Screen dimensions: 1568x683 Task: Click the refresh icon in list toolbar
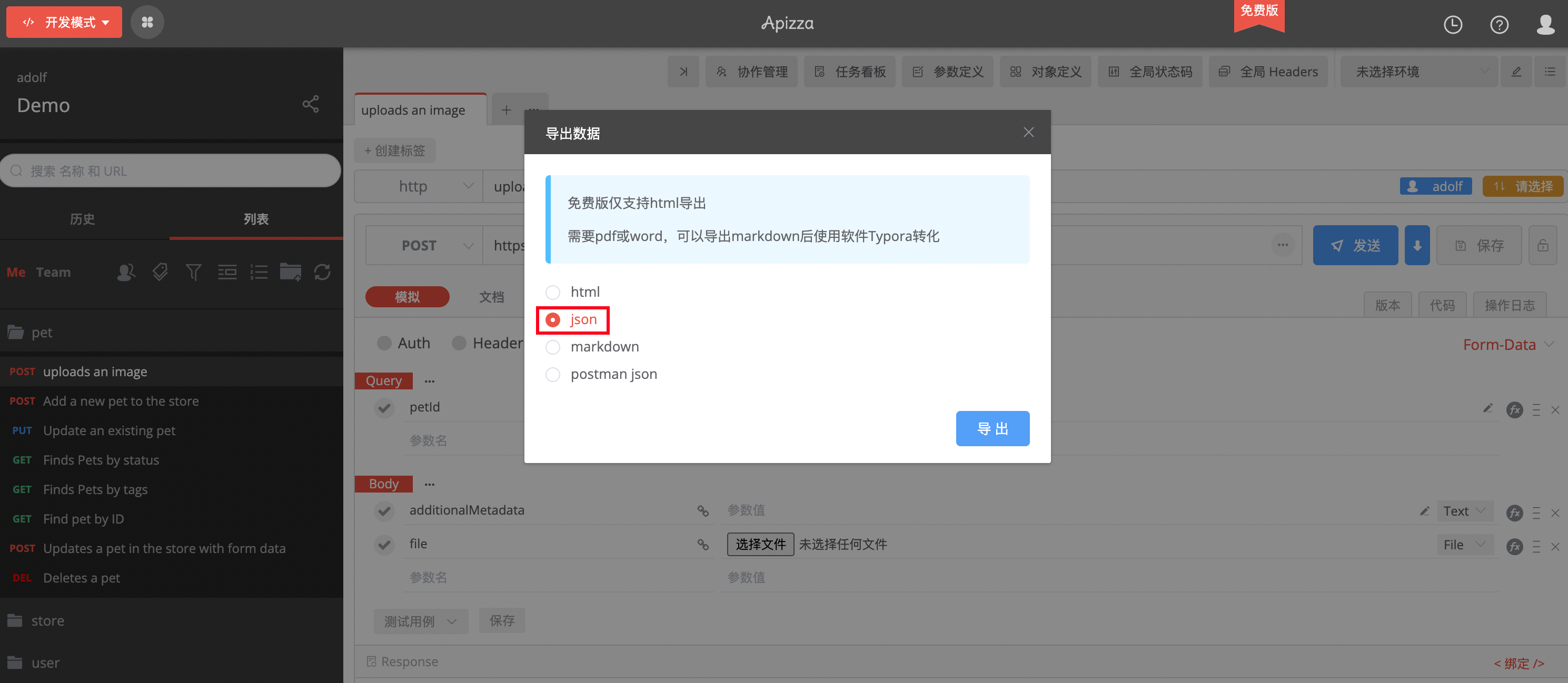[x=322, y=272]
